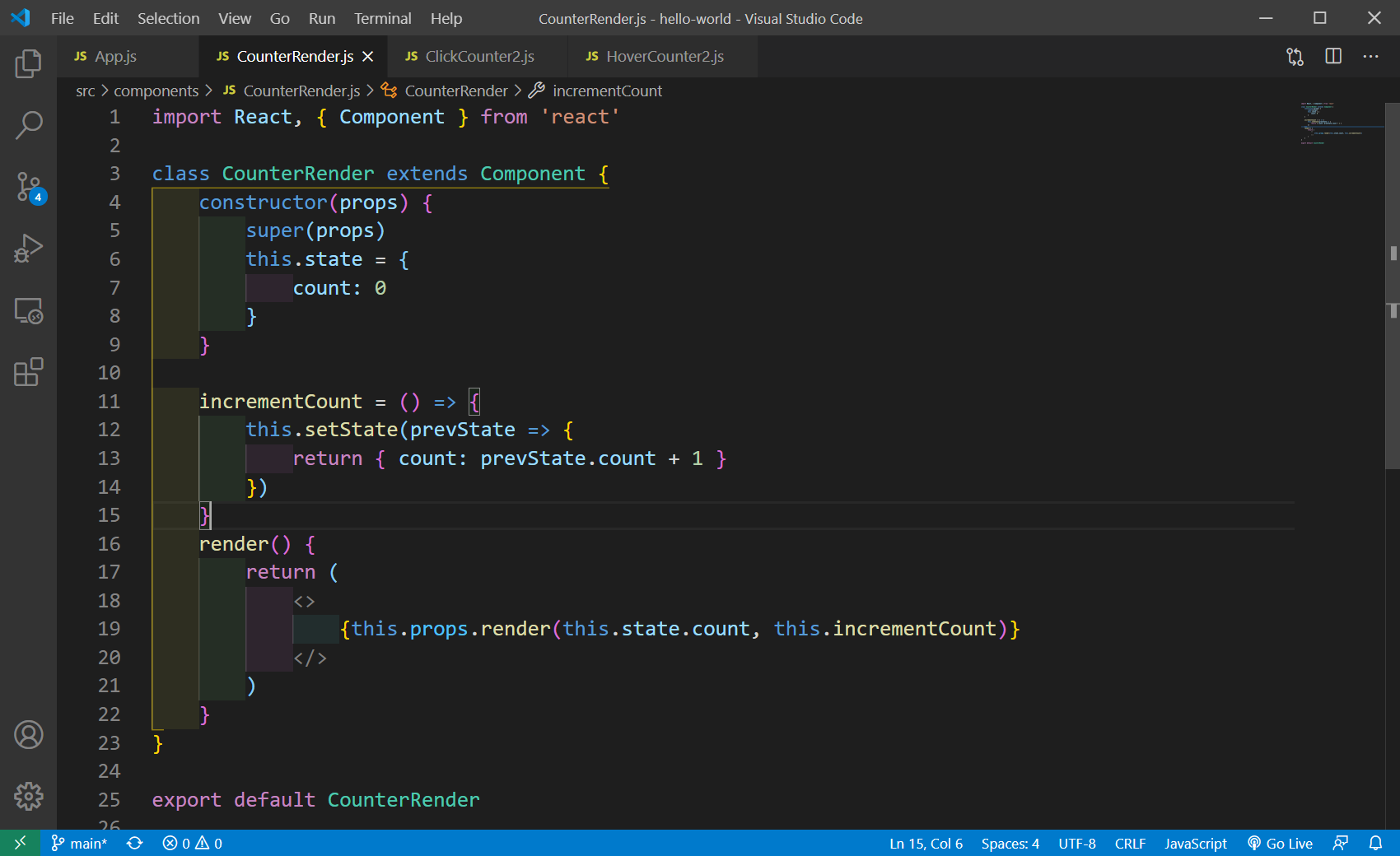Split the editor to the right
1400x856 pixels.
[1333, 56]
